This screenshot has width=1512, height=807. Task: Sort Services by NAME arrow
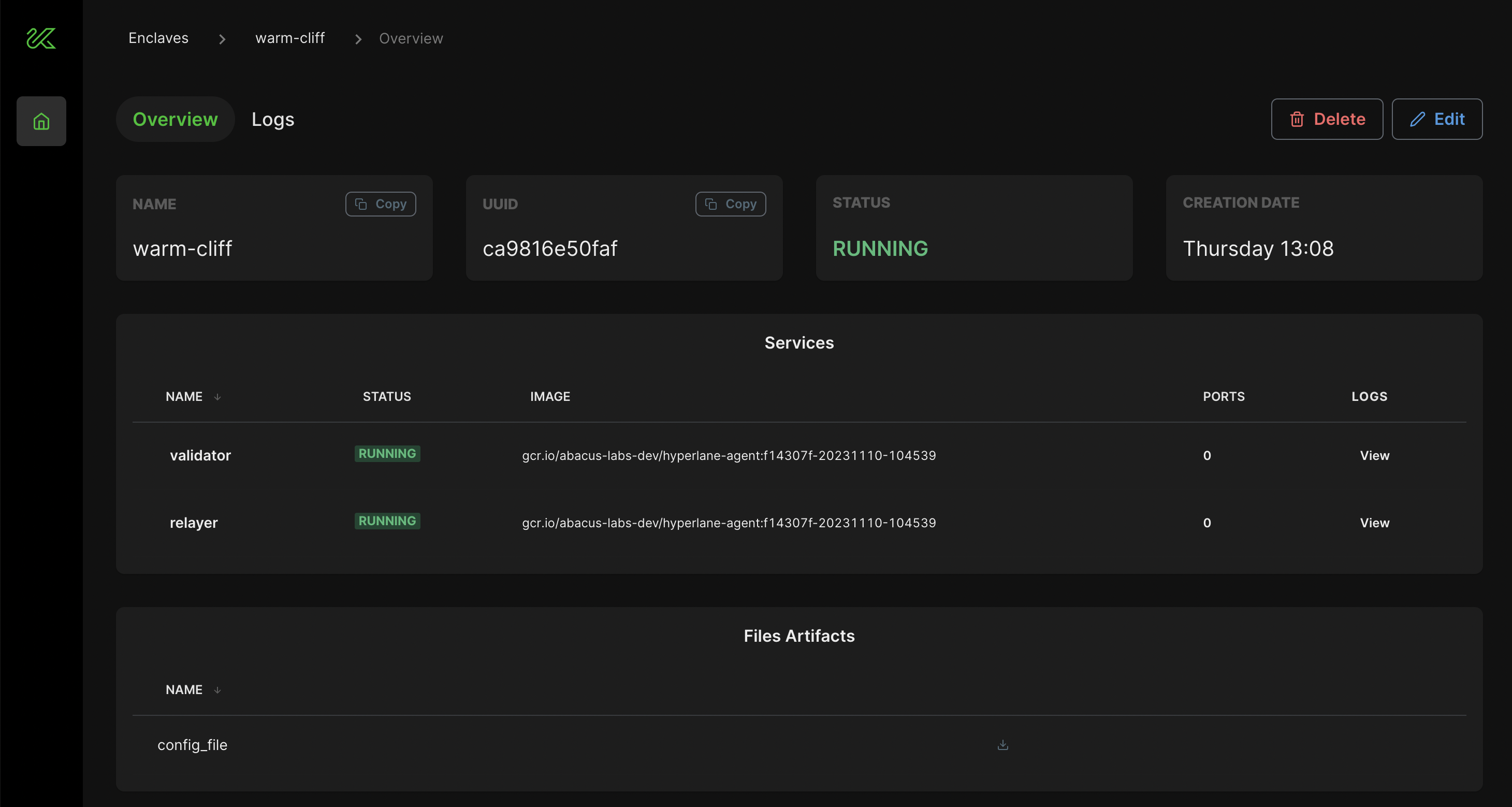[x=217, y=396]
